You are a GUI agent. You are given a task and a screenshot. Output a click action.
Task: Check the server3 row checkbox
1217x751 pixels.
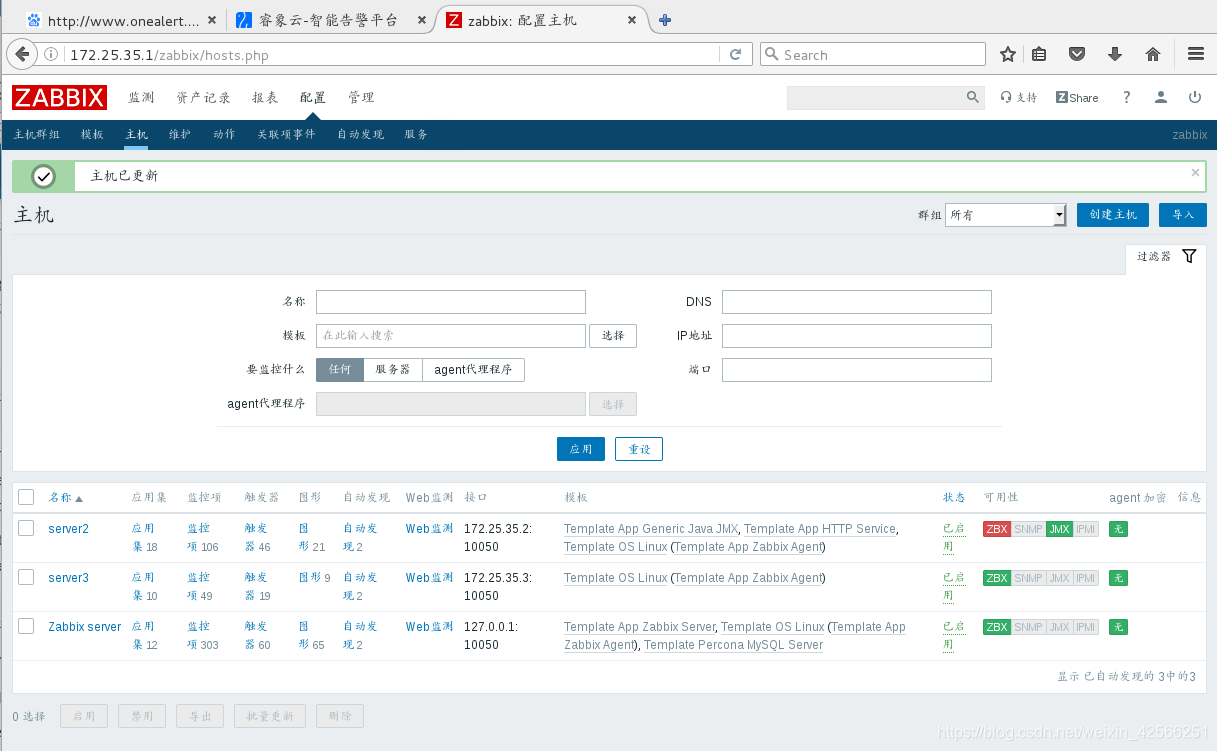click(26, 577)
